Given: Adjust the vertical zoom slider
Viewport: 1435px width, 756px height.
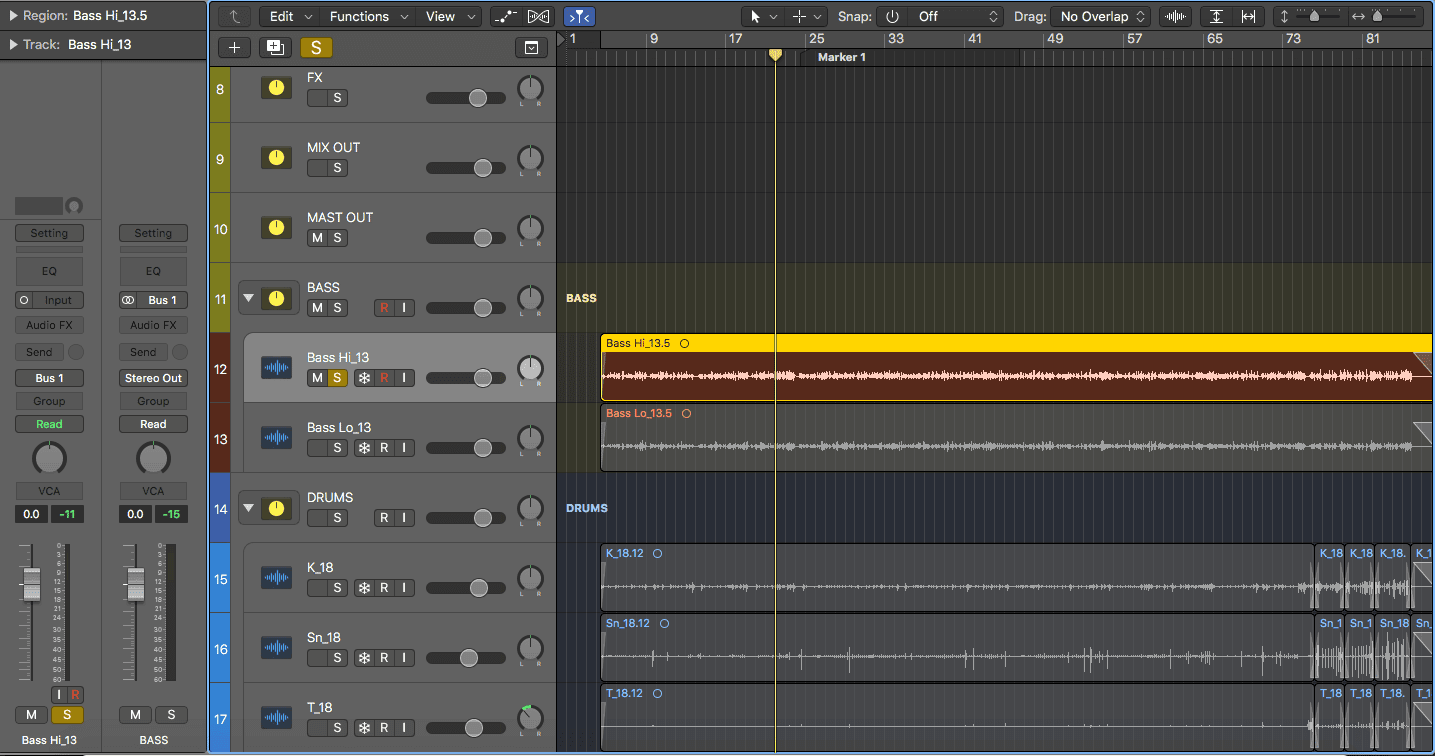Looking at the screenshot, I should coord(1314,16).
